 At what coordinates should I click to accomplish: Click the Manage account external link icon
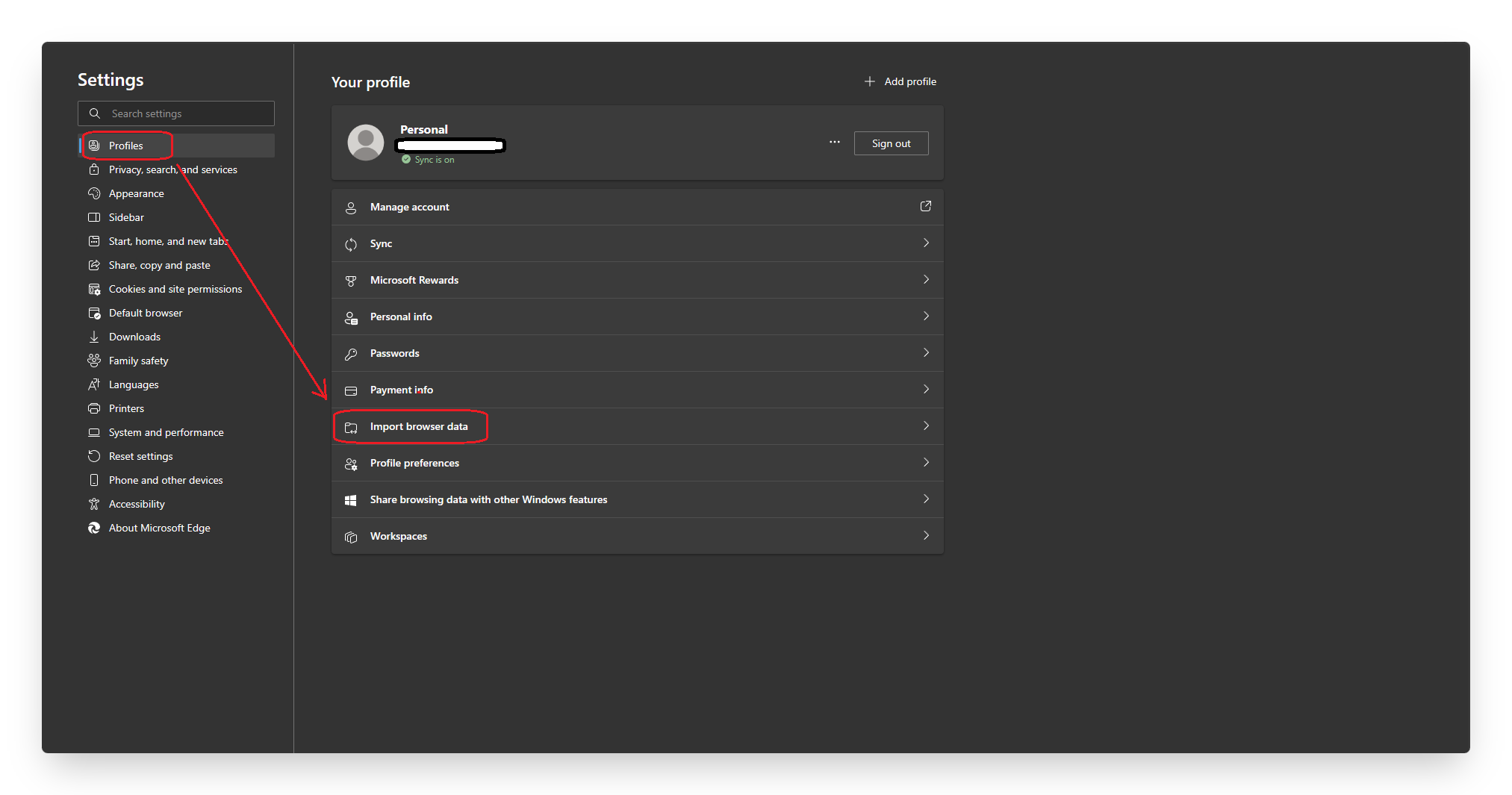(925, 206)
